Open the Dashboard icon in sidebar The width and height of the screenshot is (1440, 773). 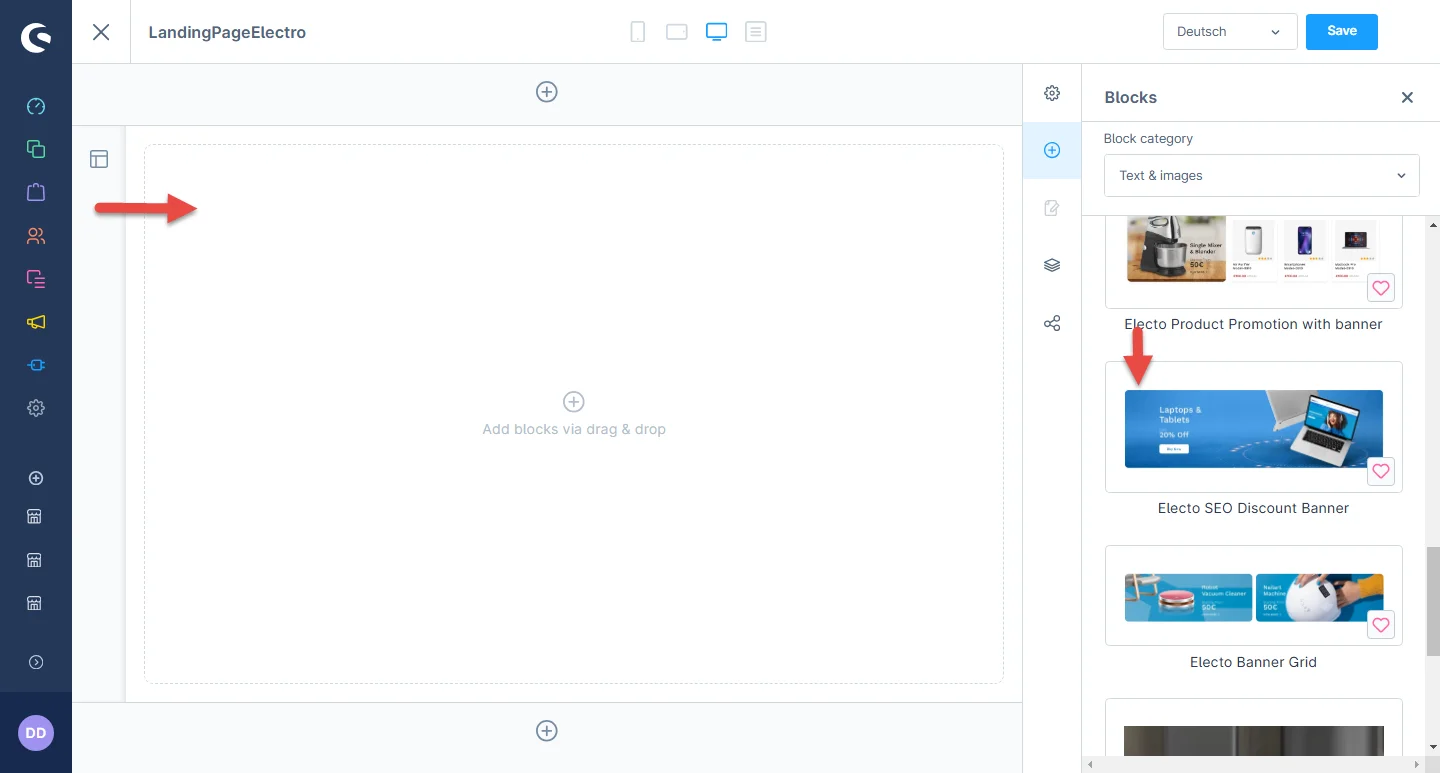[36, 106]
